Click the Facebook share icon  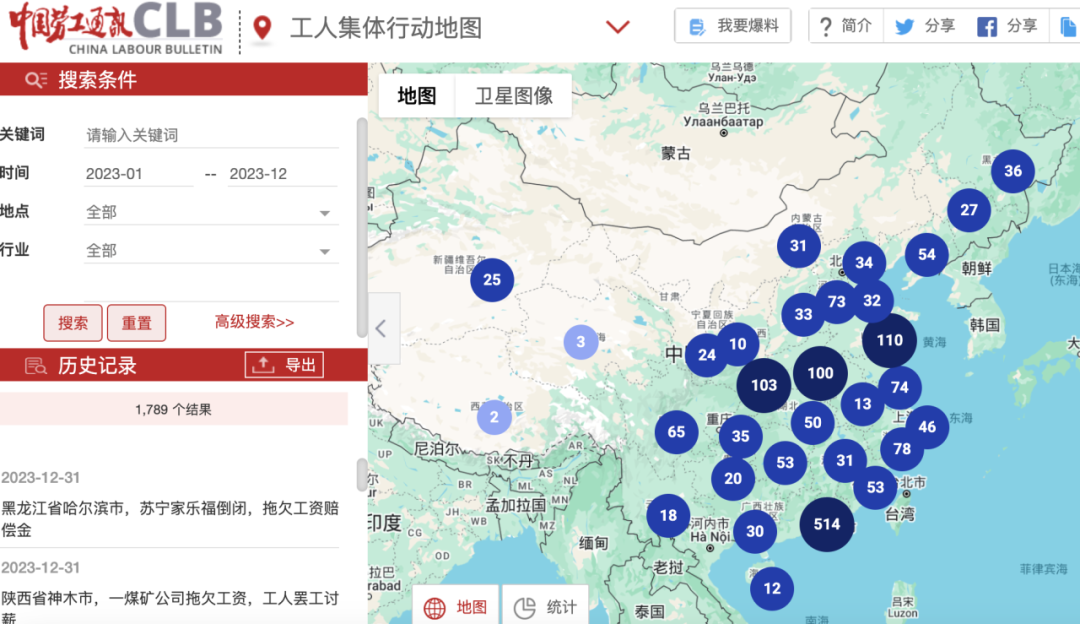click(x=987, y=27)
